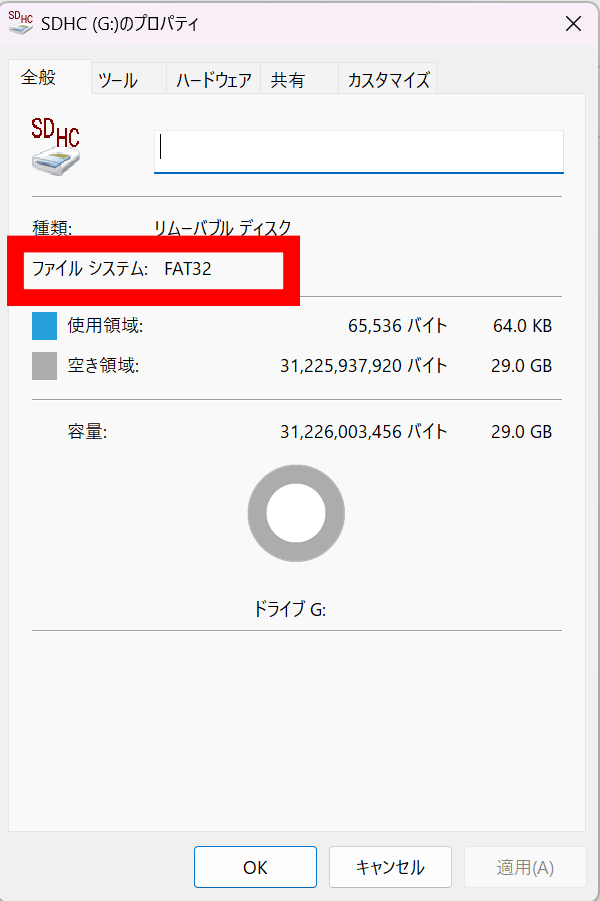Click the 空き領域 free space label
The image size is (600, 901).
[103, 365]
